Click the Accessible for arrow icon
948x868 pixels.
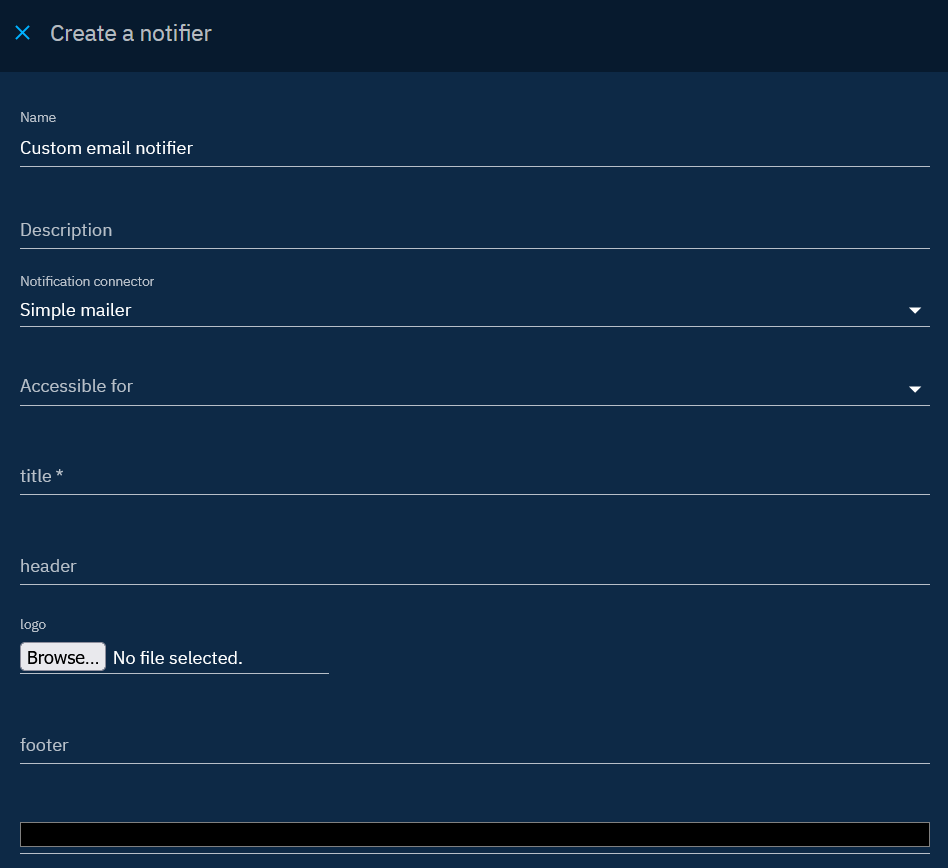coord(914,389)
